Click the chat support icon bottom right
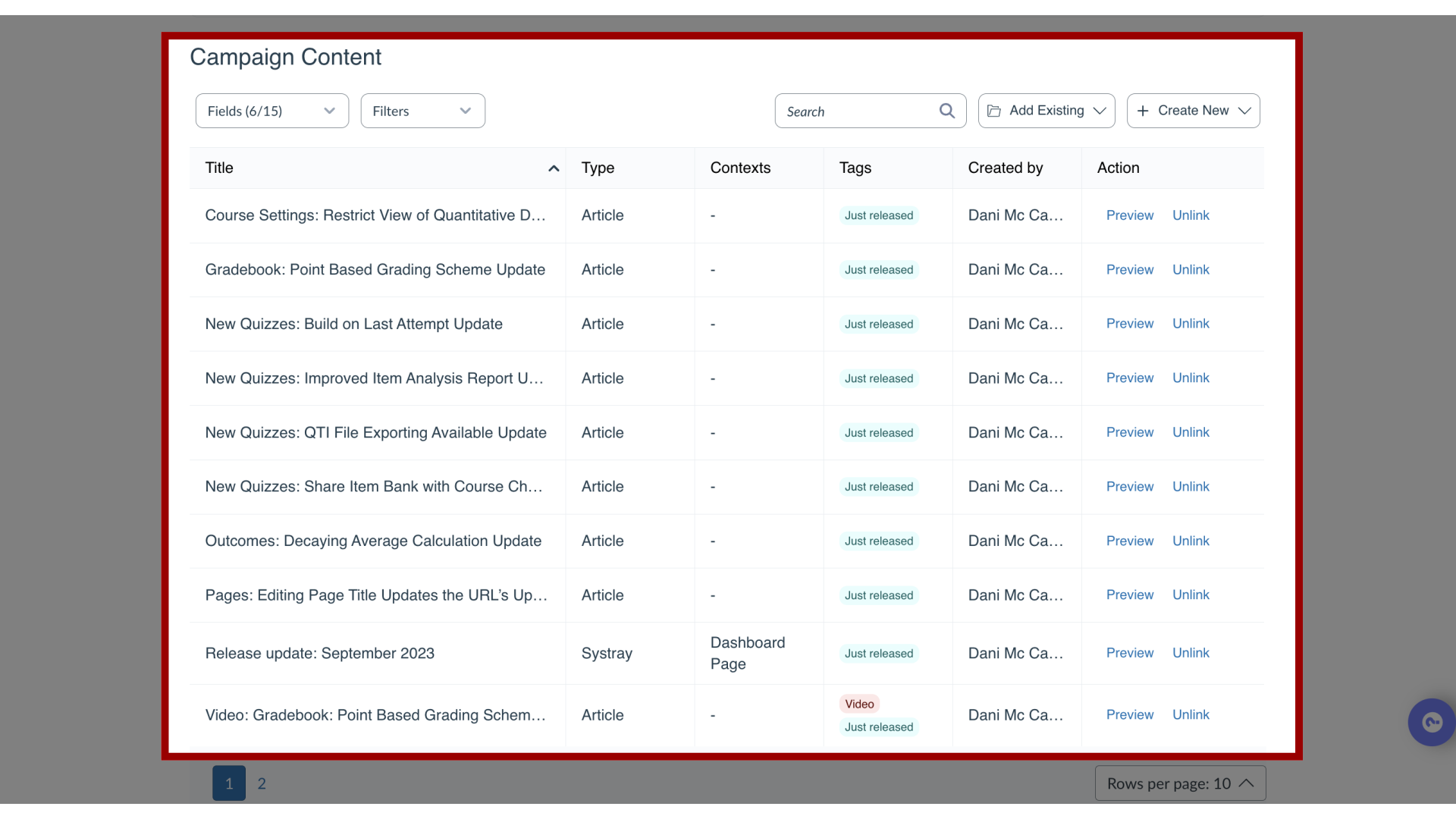Screen dimensions: 1456x819 [1431, 722]
